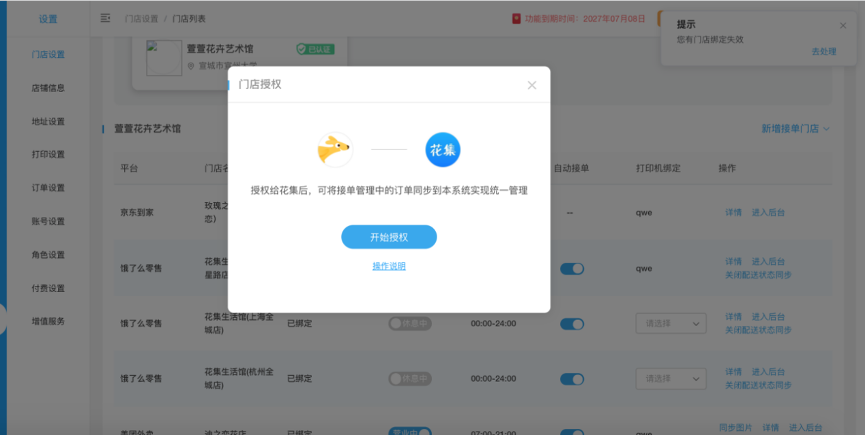Click the 自动接单 column header
The width and height of the screenshot is (866, 435).
click(571, 168)
